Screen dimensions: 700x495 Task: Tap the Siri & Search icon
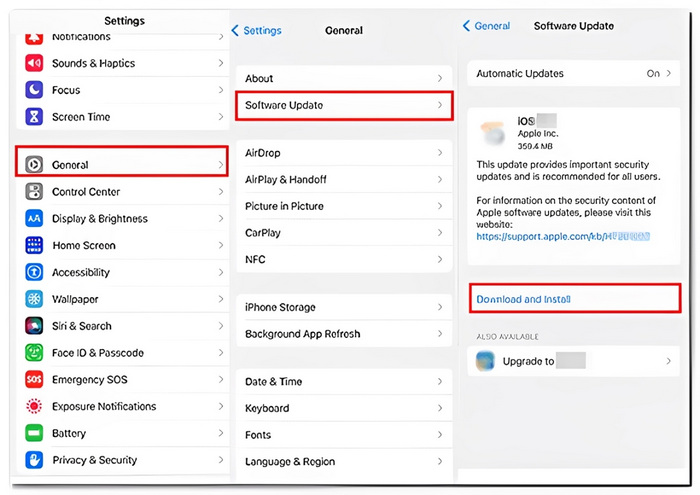[x=34, y=326]
